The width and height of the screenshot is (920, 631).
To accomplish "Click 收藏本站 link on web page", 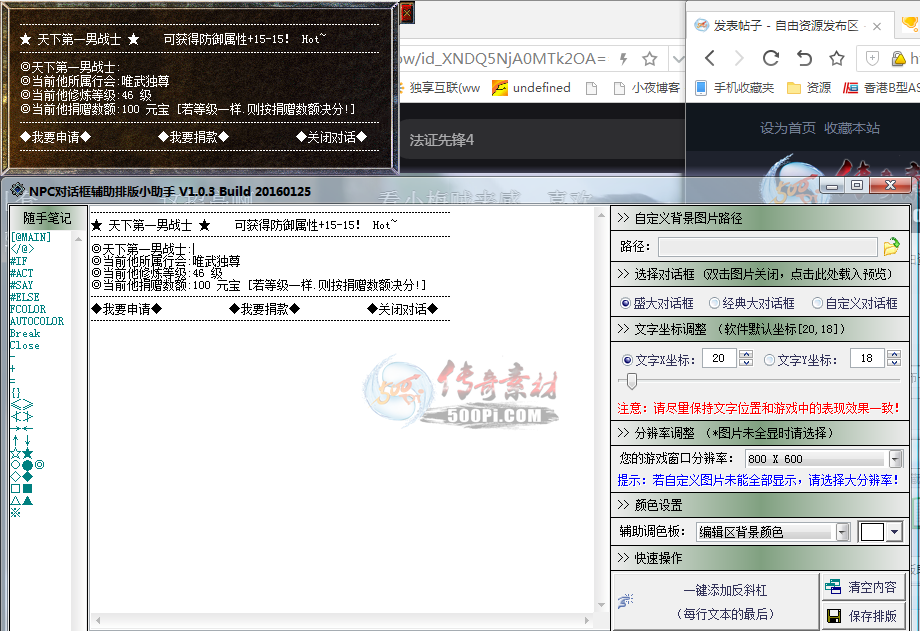I will coord(851,128).
